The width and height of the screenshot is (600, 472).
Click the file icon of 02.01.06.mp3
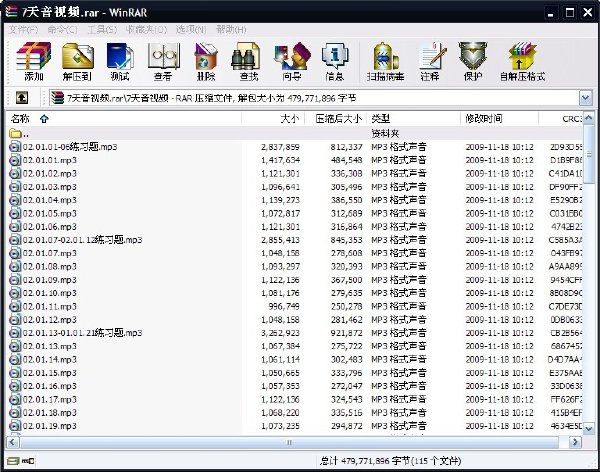click(15, 227)
